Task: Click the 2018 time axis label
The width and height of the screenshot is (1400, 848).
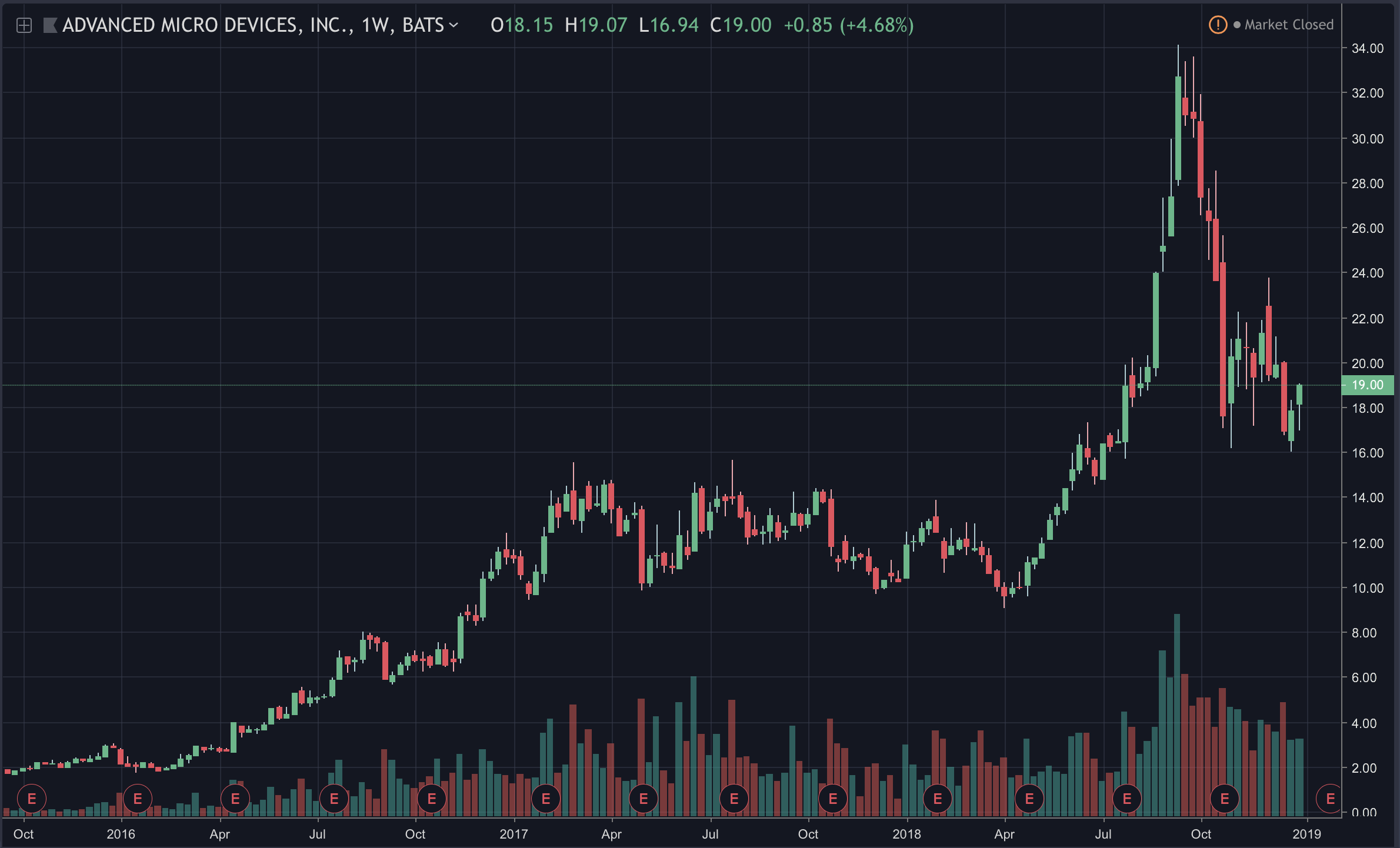Action: pyautogui.click(x=906, y=834)
